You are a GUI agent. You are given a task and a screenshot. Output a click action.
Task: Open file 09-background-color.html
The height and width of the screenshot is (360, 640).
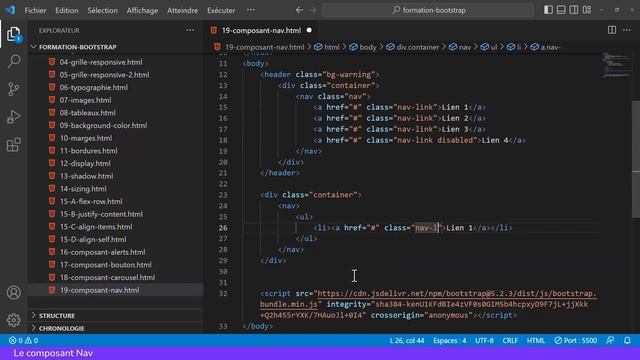[x=103, y=125]
